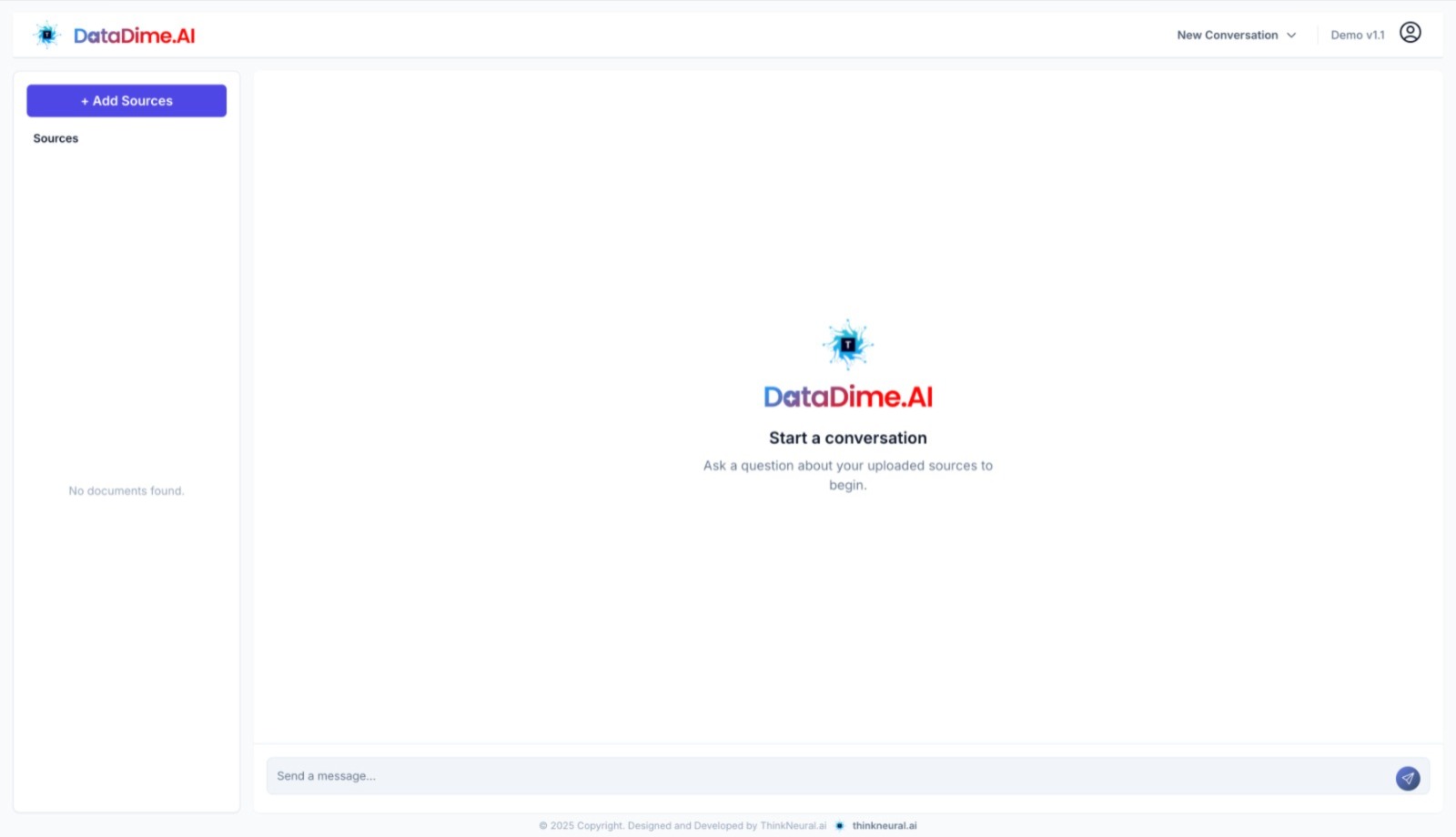Click the 'Start a conversation' heading
Viewport: 1456px width, 837px height.
847,439
